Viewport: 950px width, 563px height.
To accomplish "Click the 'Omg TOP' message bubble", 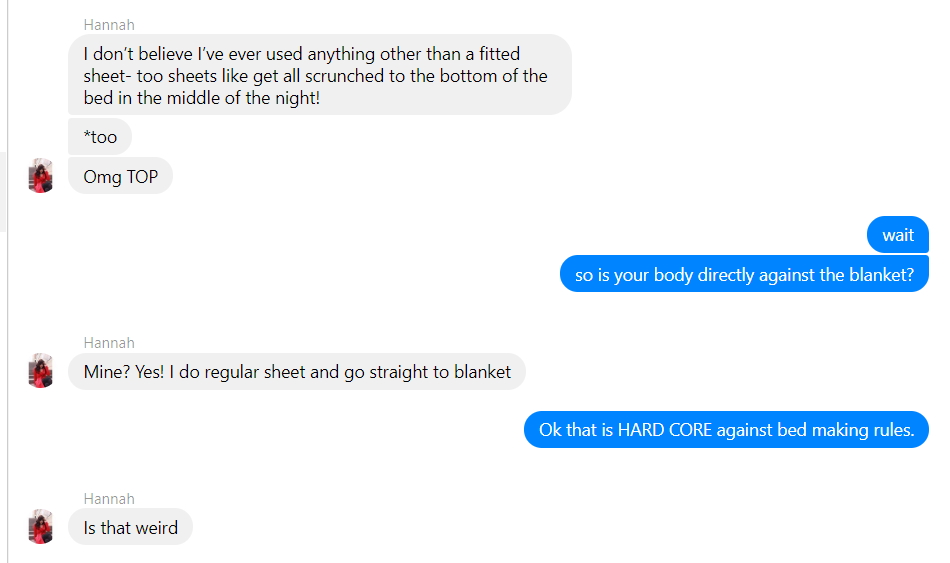I will [121, 176].
